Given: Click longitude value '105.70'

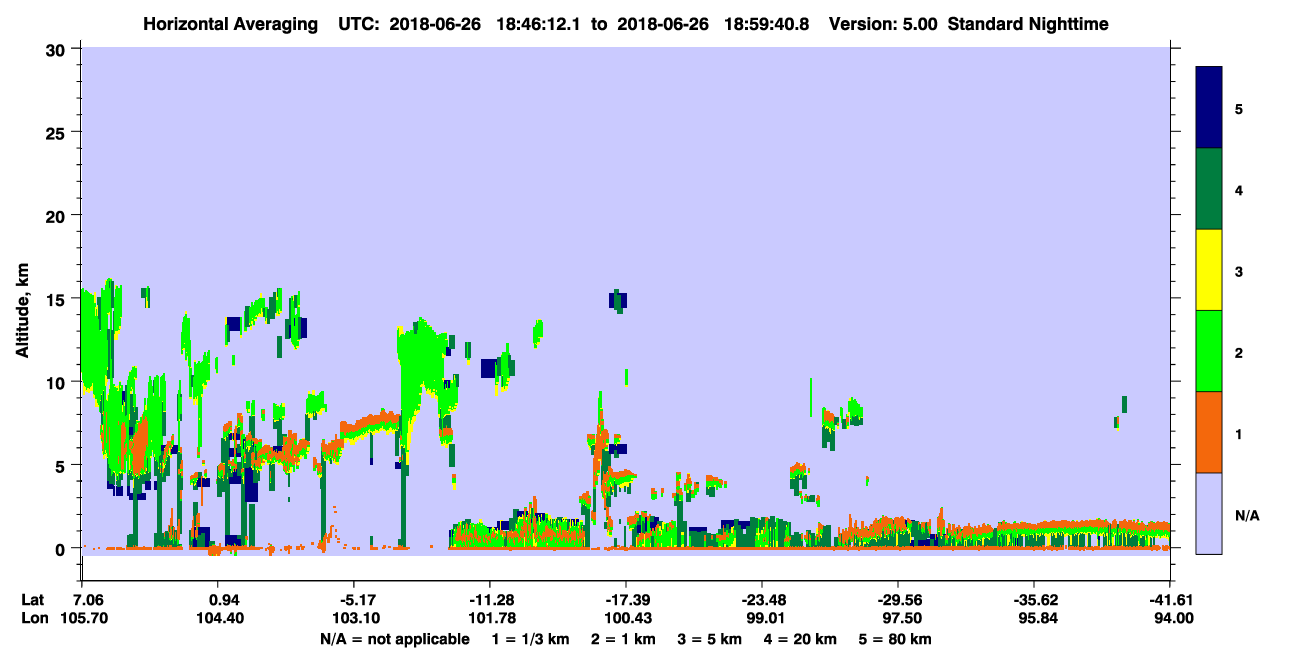Looking at the screenshot, I should click(x=82, y=618).
